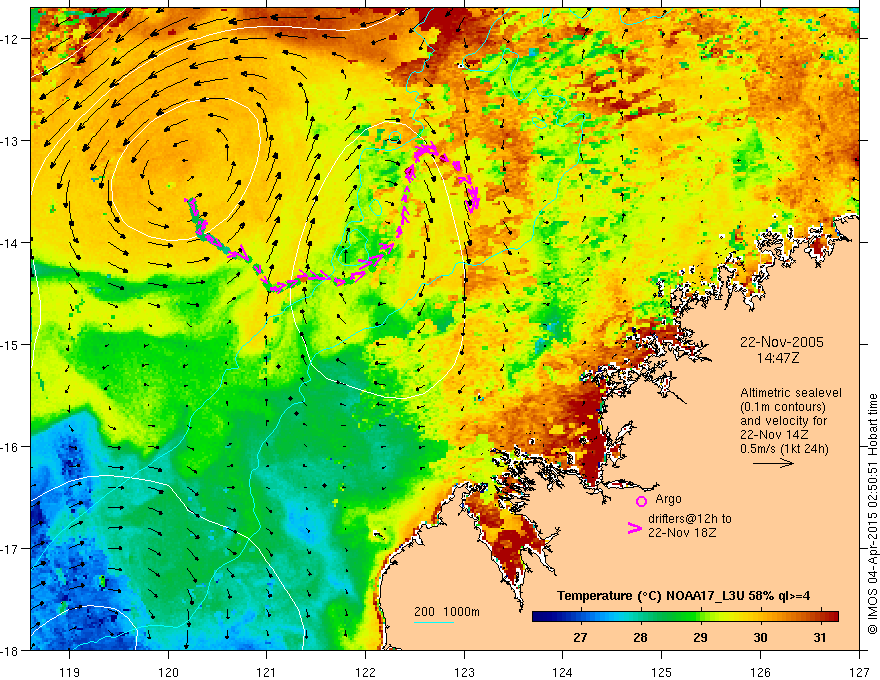Click latitude label -17 on left axis
The width and height of the screenshot is (880, 680).
10,549
